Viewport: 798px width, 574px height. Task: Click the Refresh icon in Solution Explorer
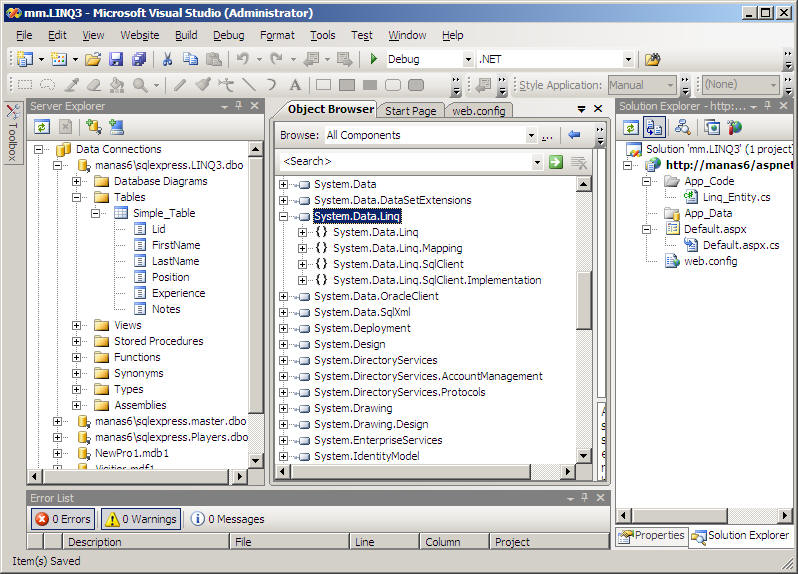pos(631,127)
